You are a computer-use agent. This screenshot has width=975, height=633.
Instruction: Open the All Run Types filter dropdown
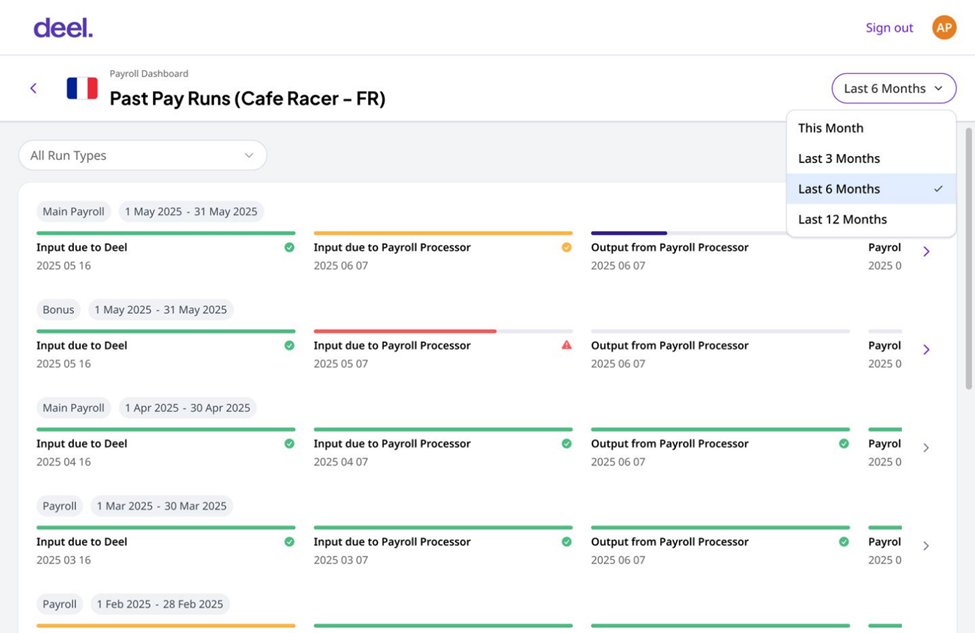tap(142, 155)
